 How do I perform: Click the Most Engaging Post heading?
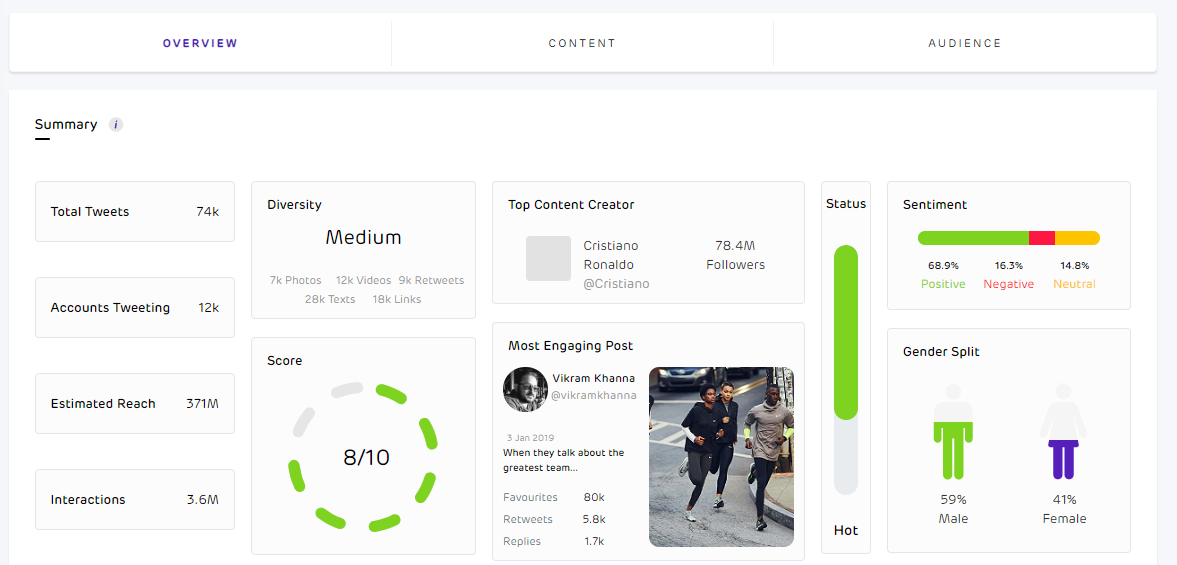tap(570, 346)
